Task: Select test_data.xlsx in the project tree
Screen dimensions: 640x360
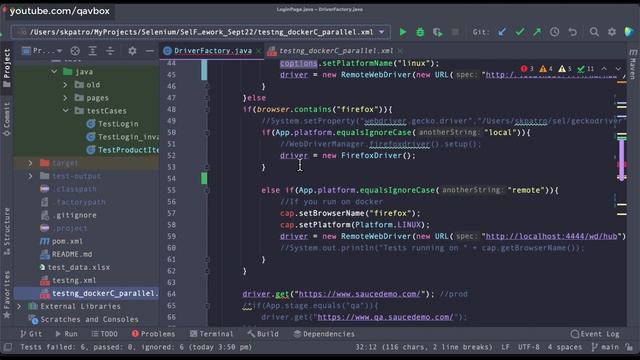Action: pos(75,267)
